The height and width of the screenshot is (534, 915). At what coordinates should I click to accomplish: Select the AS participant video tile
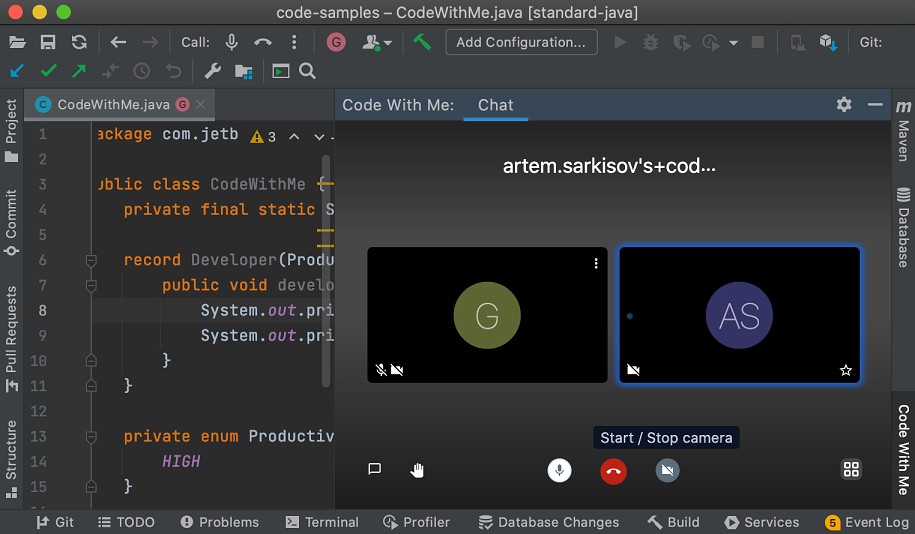(x=739, y=315)
